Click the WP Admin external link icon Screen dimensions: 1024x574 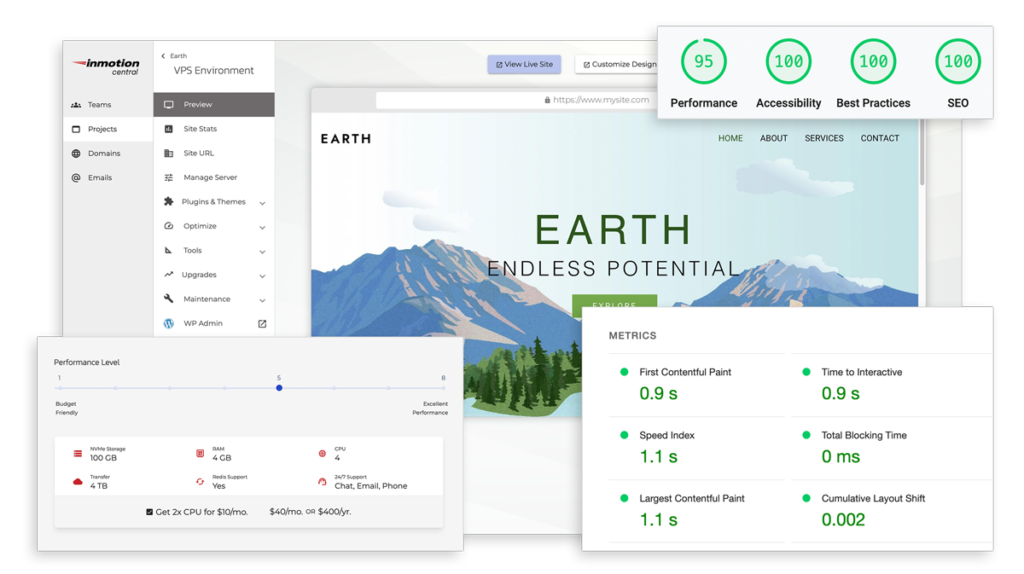pos(262,324)
